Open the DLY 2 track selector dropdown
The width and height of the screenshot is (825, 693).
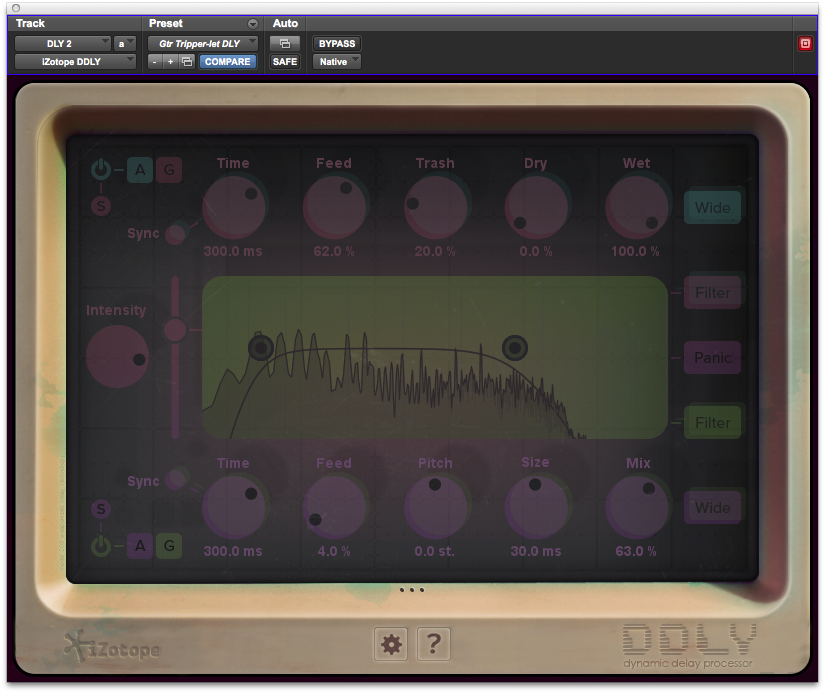[63, 44]
